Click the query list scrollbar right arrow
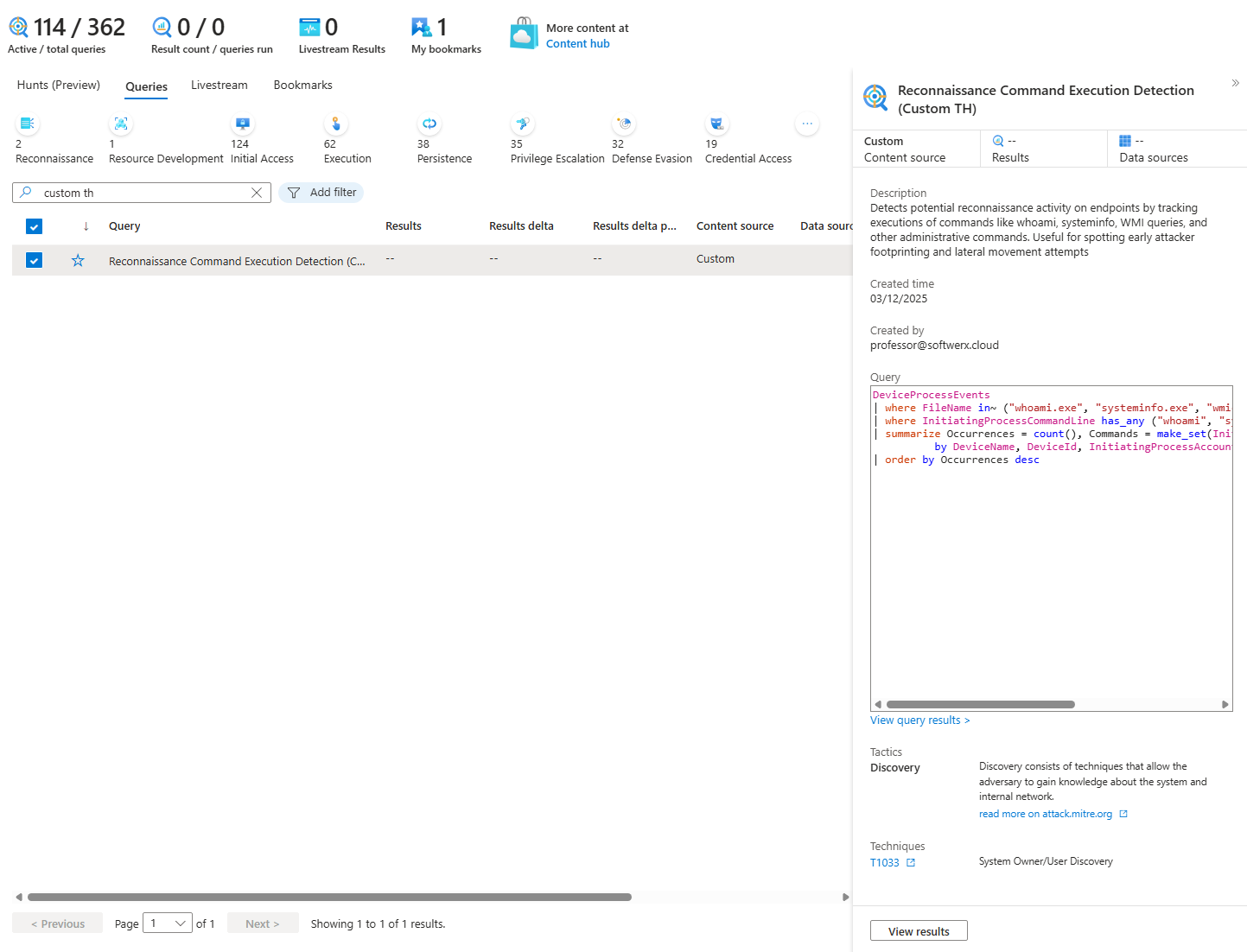This screenshot has height=952, width=1247. tap(846, 897)
